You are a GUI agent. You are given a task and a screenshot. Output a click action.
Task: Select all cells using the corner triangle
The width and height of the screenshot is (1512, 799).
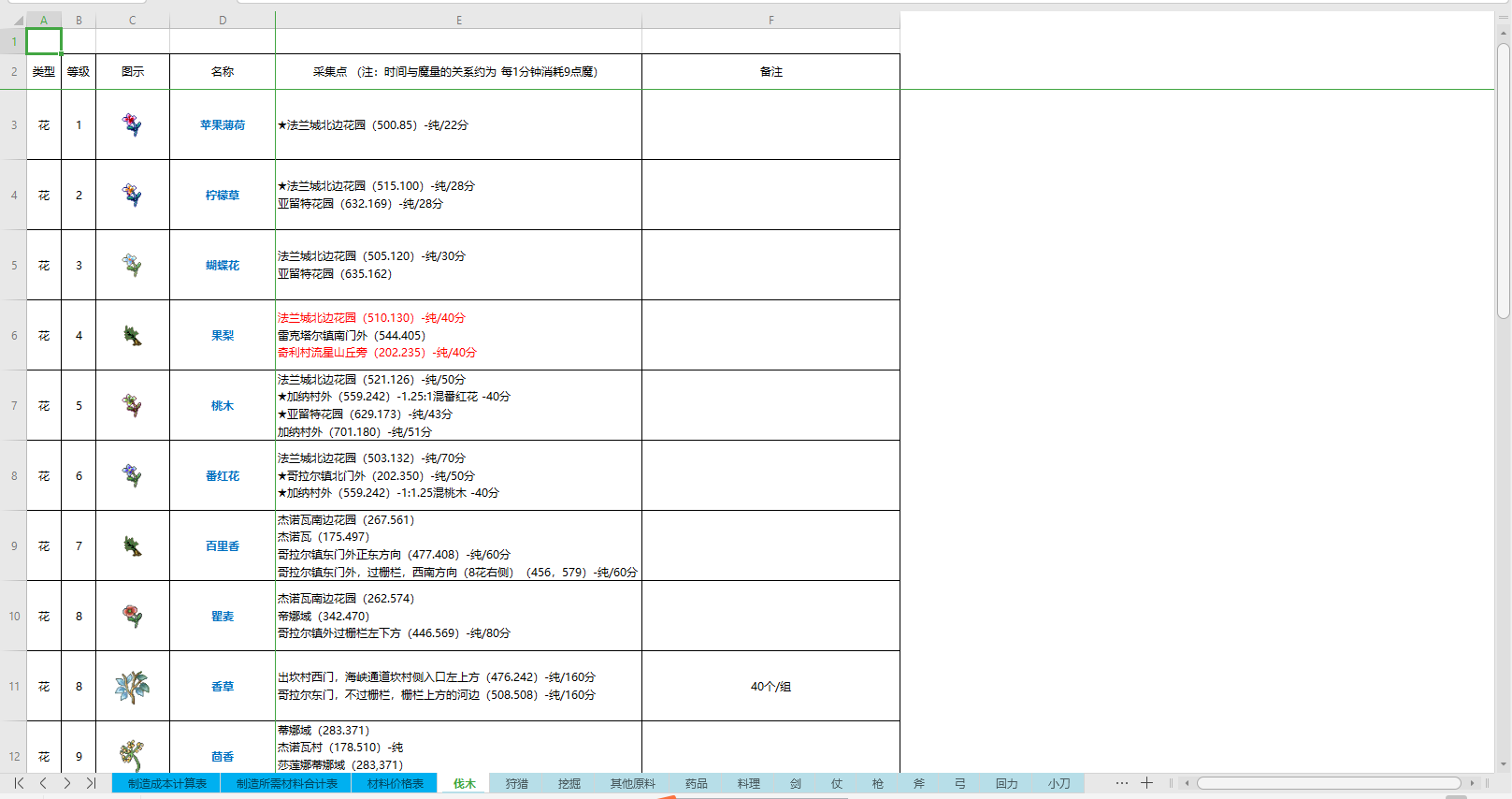(18, 20)
